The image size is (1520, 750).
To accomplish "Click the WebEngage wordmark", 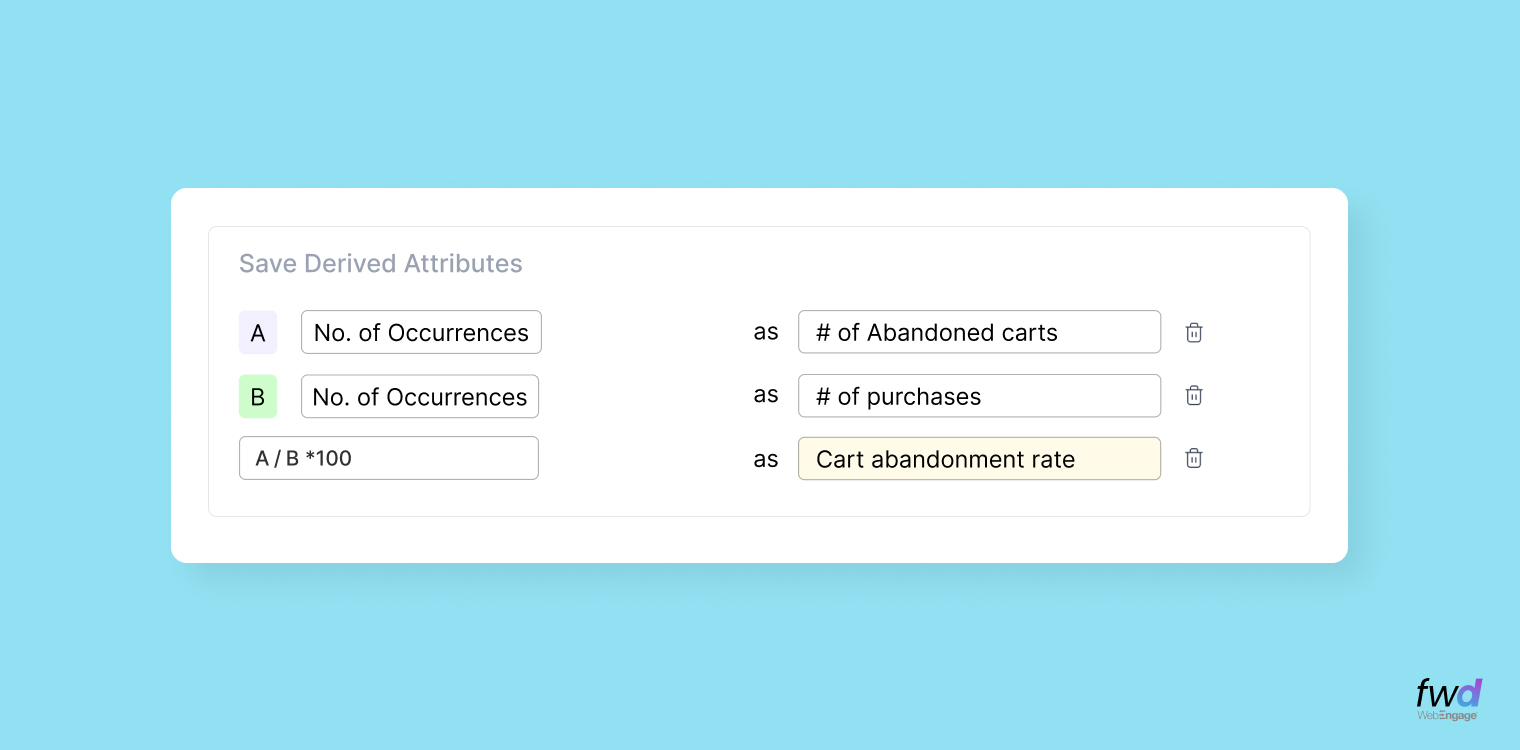I will click(x=1446, y=716).
